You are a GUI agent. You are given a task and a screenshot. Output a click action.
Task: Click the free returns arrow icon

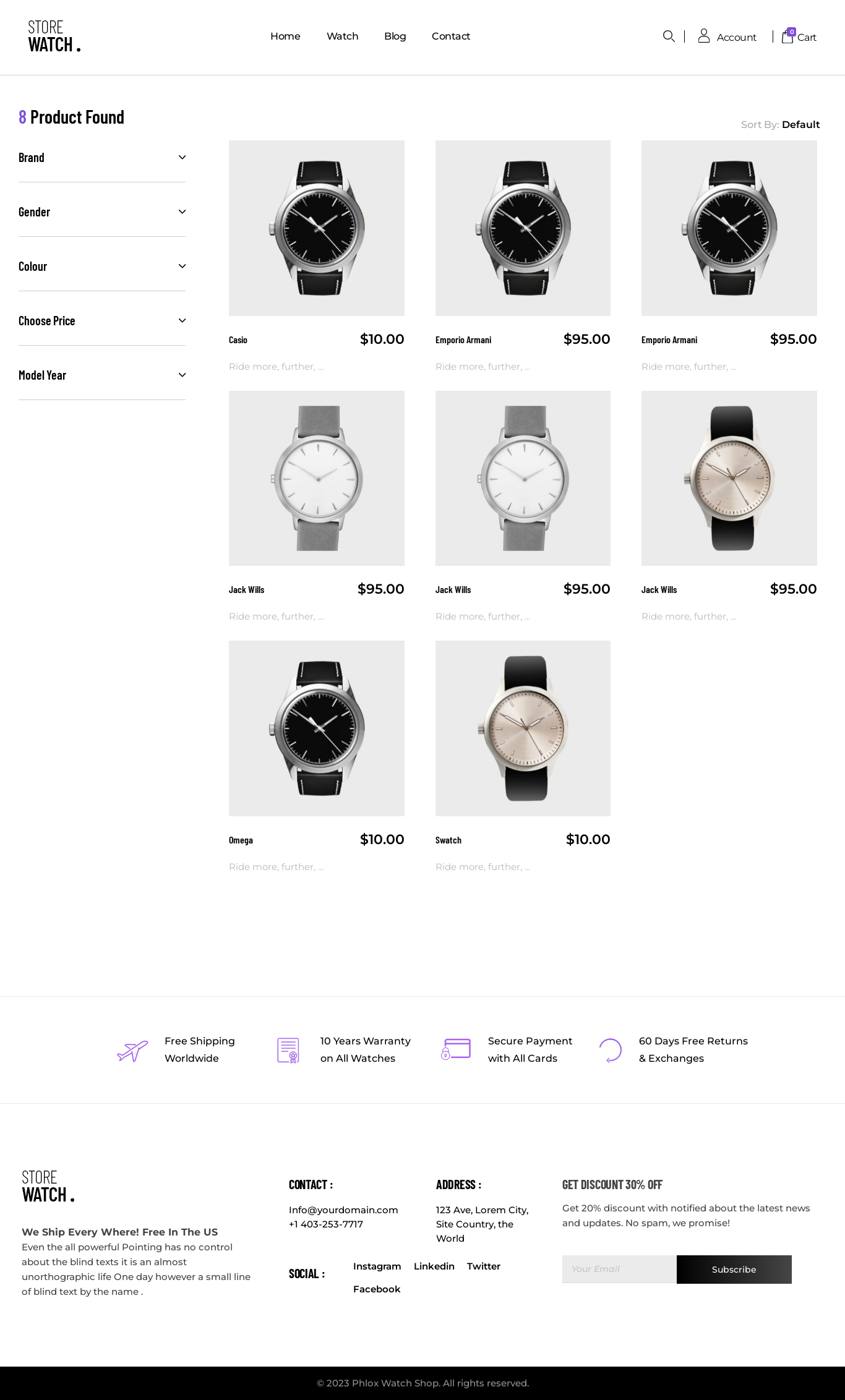coord(610,1050)
